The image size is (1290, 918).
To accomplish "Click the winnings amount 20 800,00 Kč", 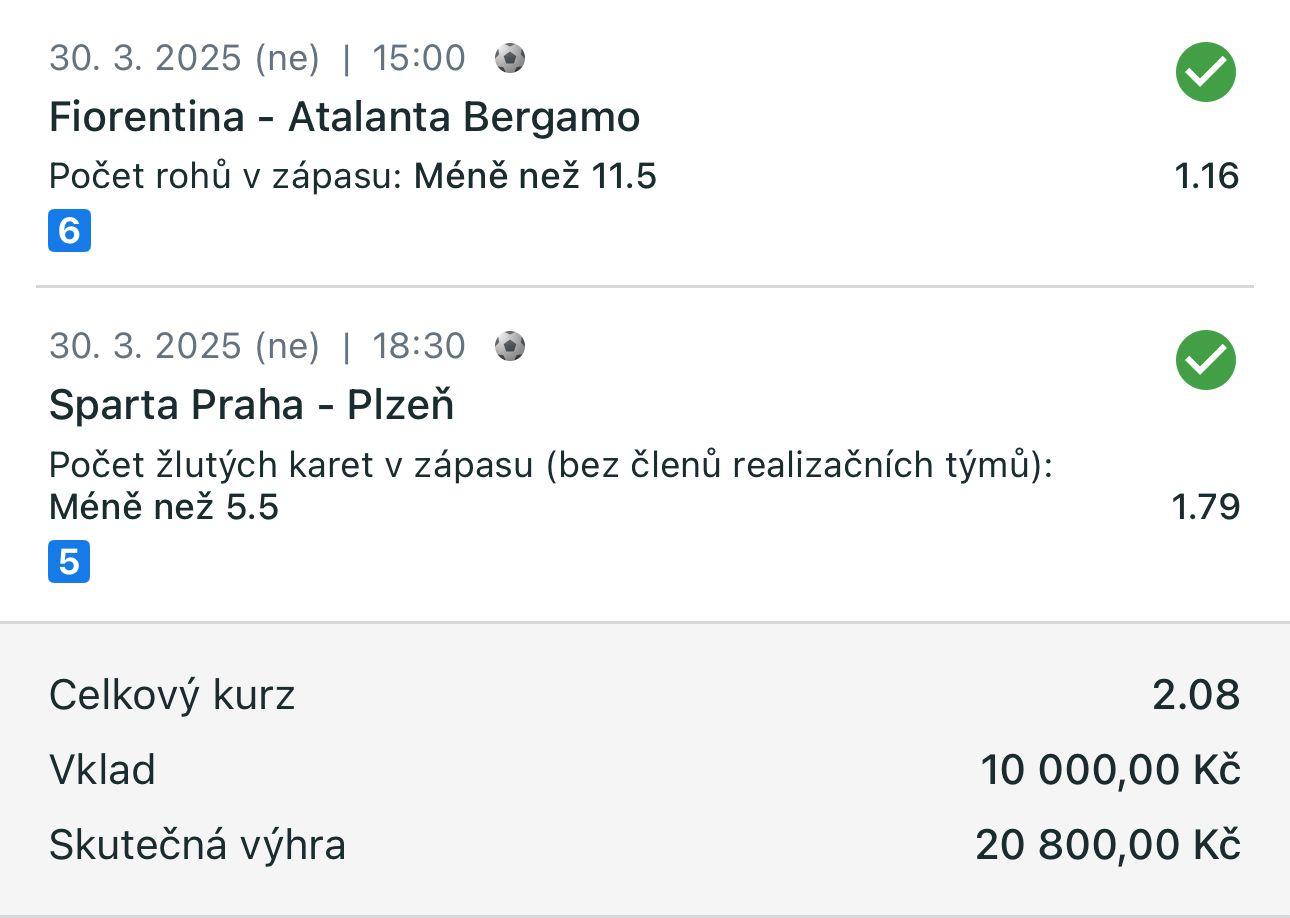I will 1108,845.
